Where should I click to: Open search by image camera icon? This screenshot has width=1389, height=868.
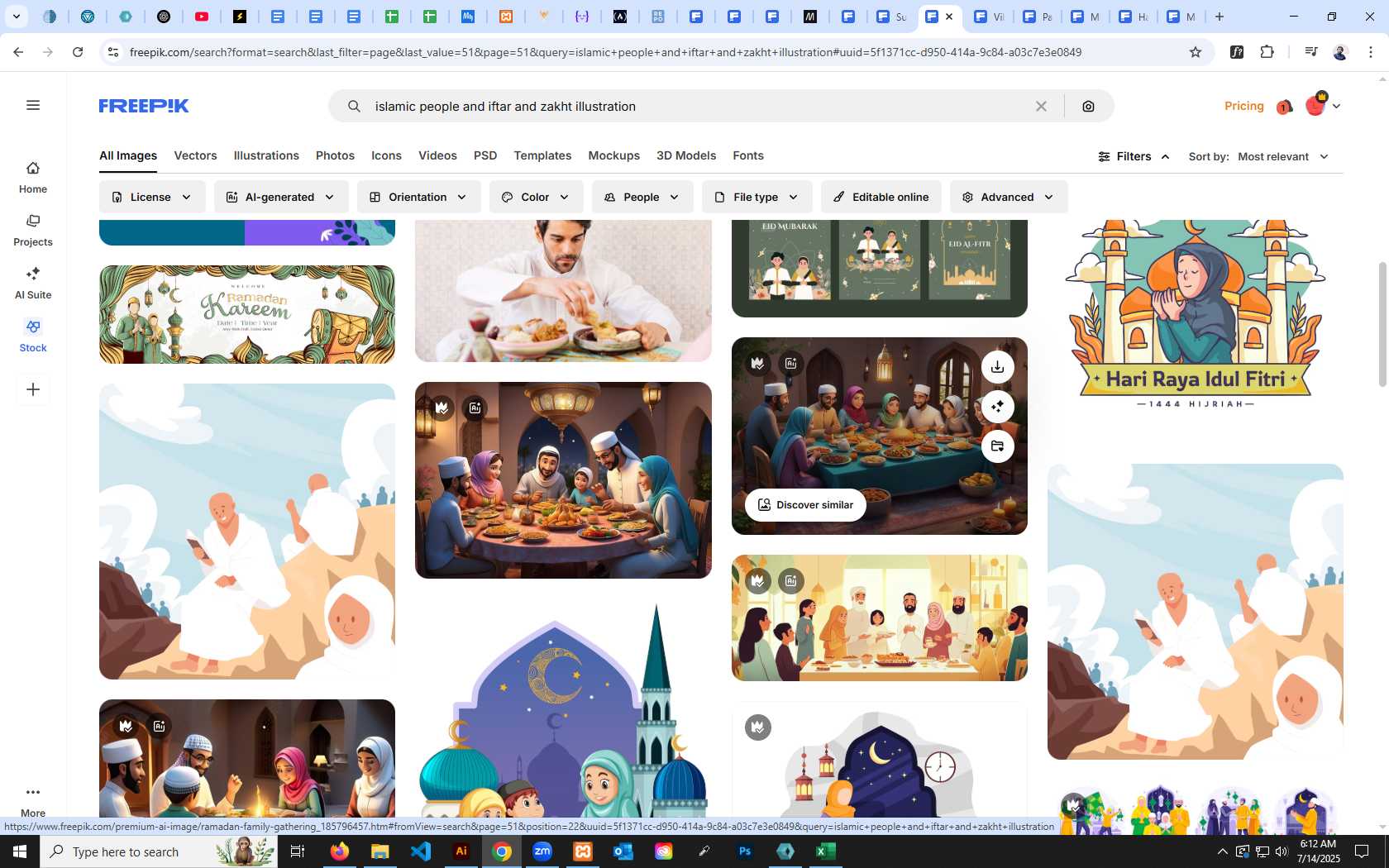1088,106
